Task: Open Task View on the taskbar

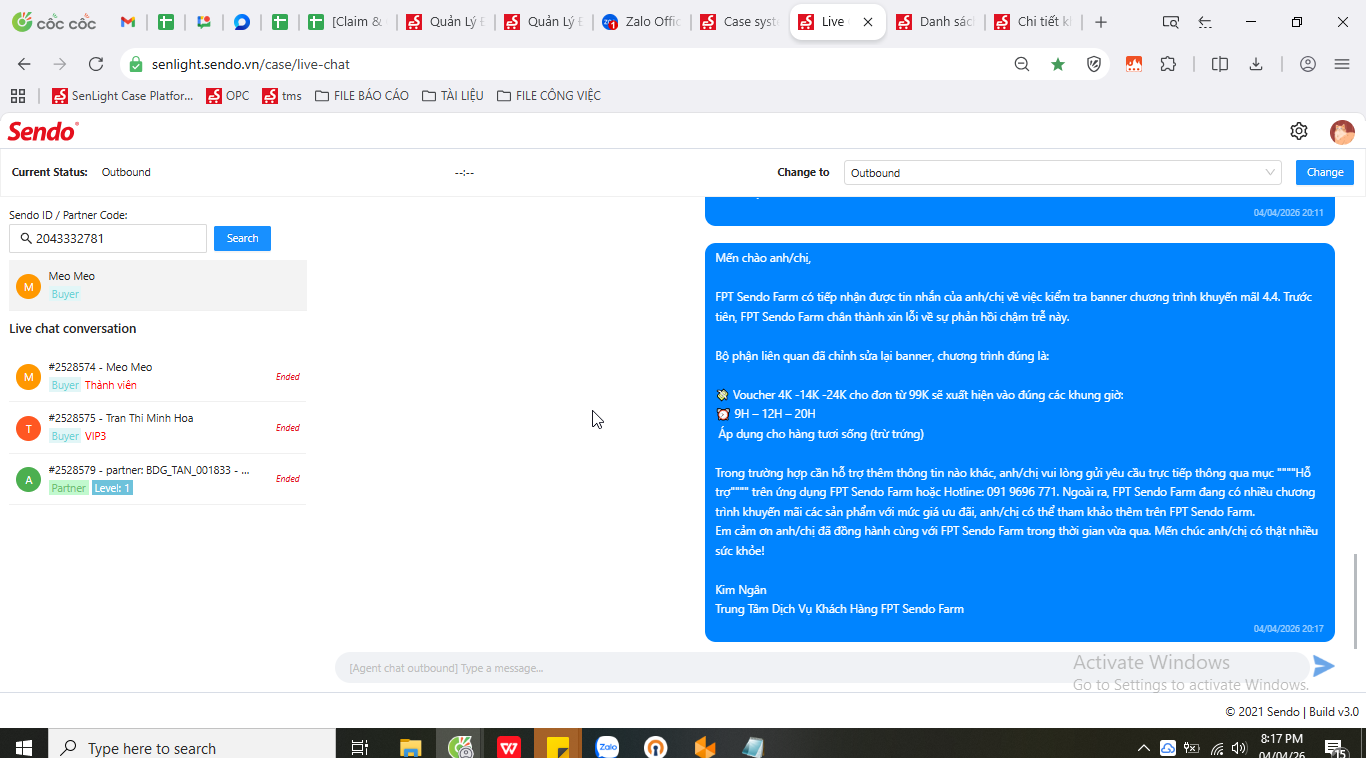Action: [x=360, y=747]
